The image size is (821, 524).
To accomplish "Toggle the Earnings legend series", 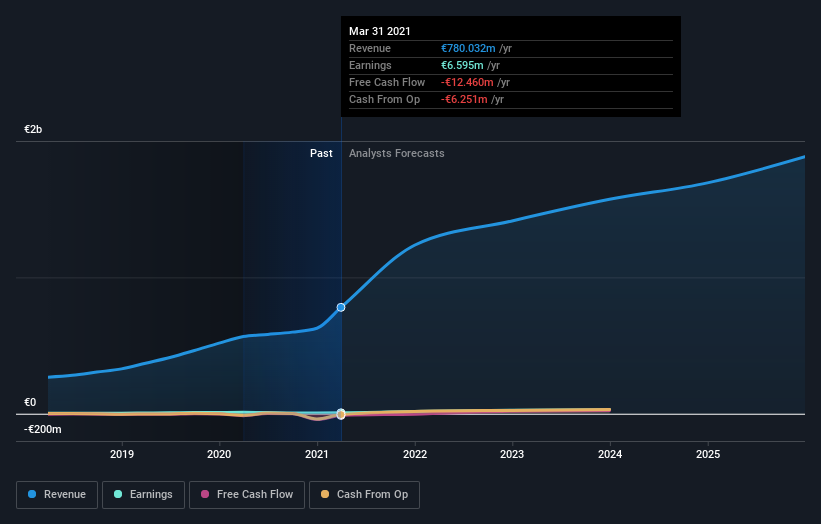I will coord(143,495).
